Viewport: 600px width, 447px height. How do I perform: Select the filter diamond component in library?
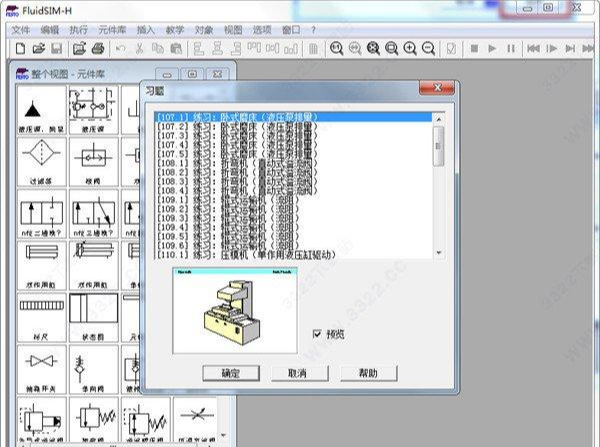click(41, 162)
